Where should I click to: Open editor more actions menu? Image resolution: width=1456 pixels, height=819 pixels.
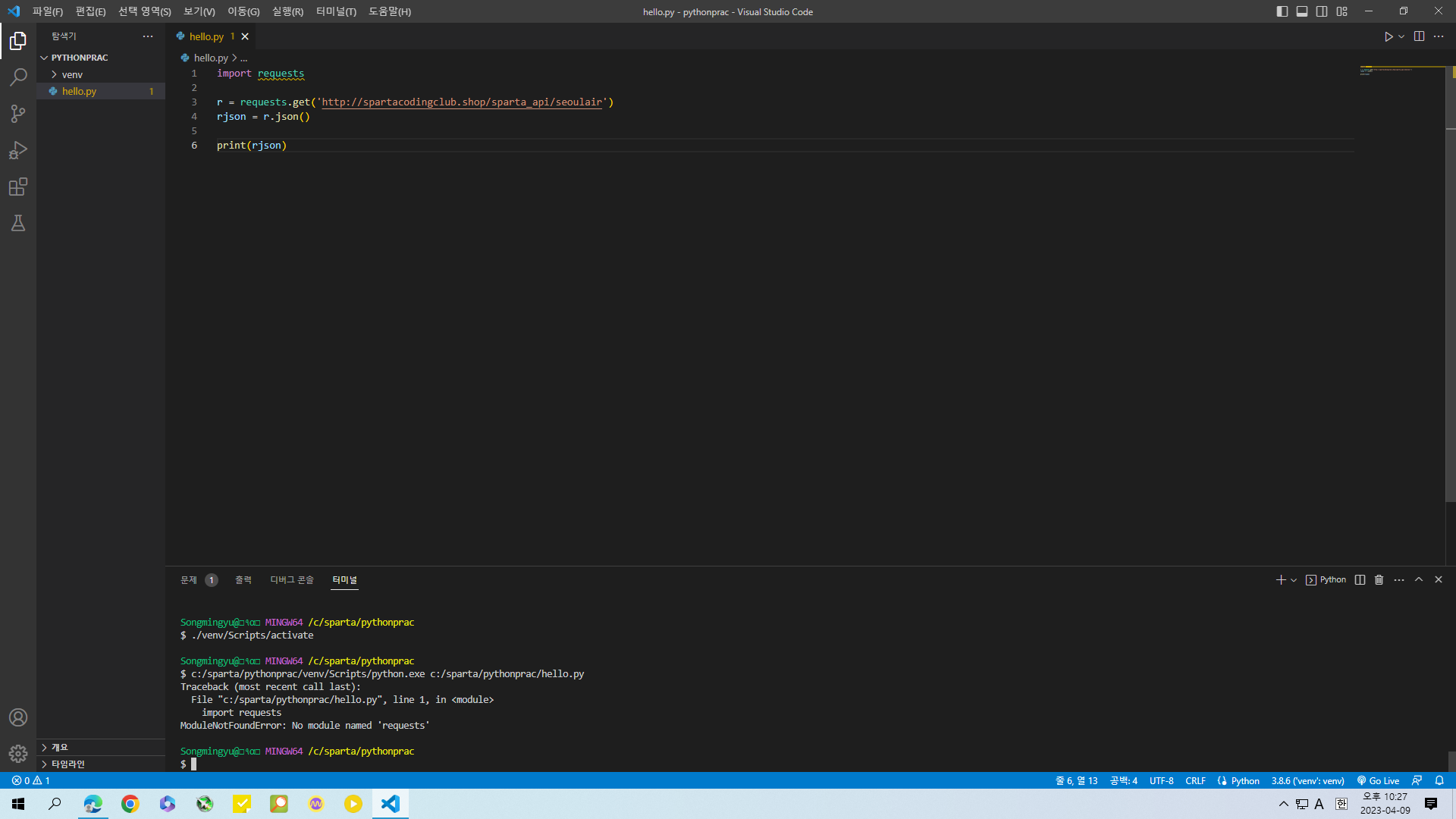click(1439, 36)
